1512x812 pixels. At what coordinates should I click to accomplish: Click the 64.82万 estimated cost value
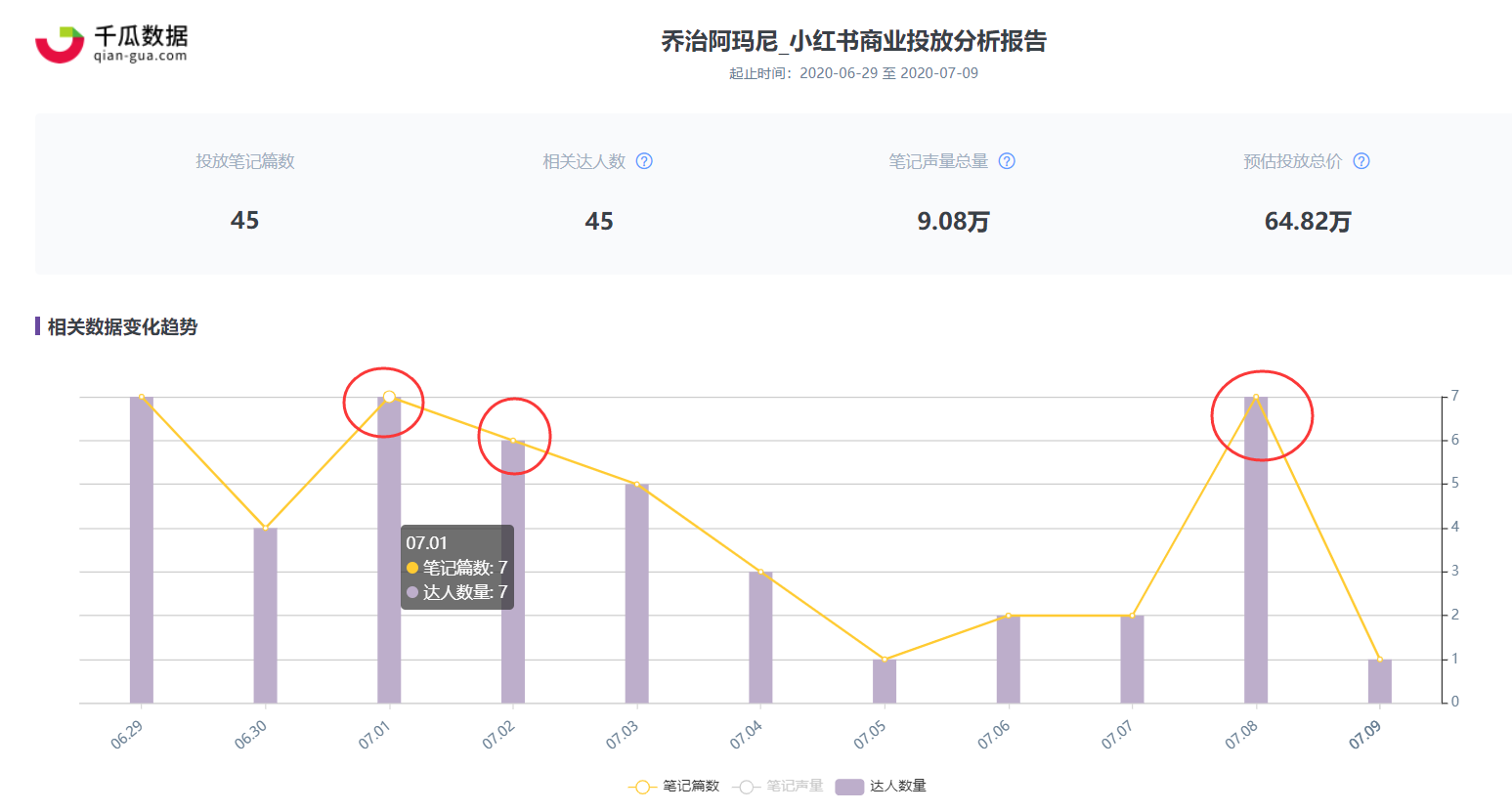point(1308,222)
